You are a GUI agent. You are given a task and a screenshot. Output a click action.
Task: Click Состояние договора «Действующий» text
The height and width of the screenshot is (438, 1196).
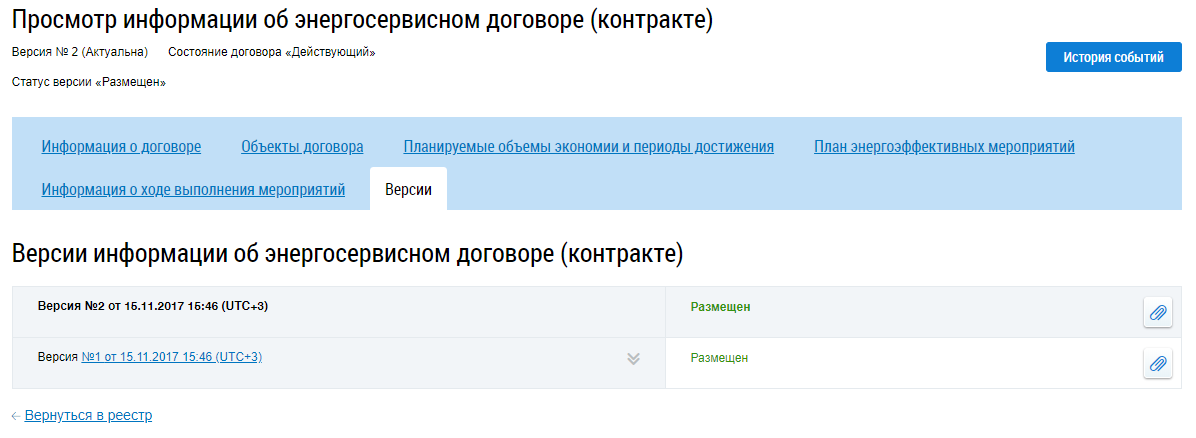coord(272,51)
